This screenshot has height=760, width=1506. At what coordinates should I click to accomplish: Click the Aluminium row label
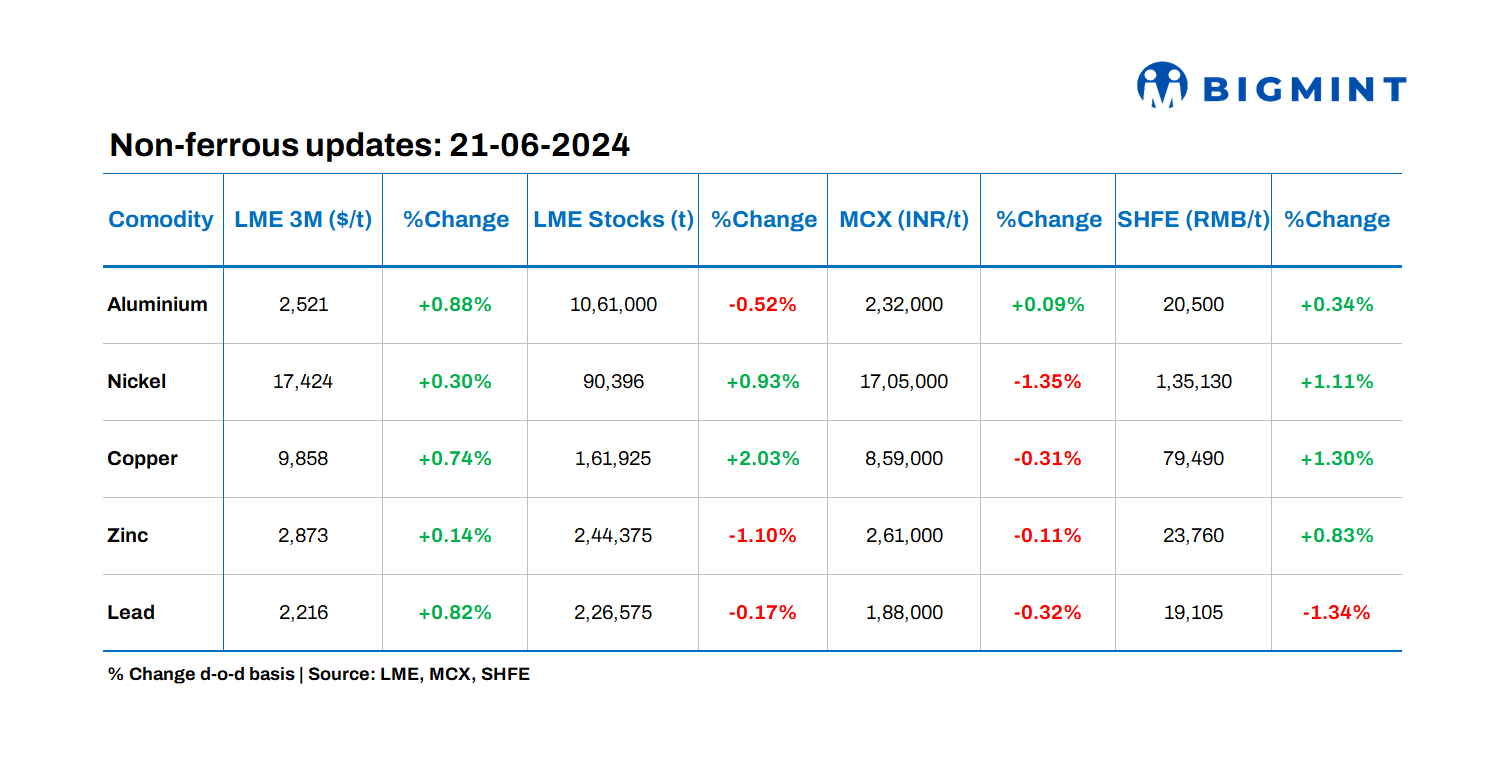point(157,304)
